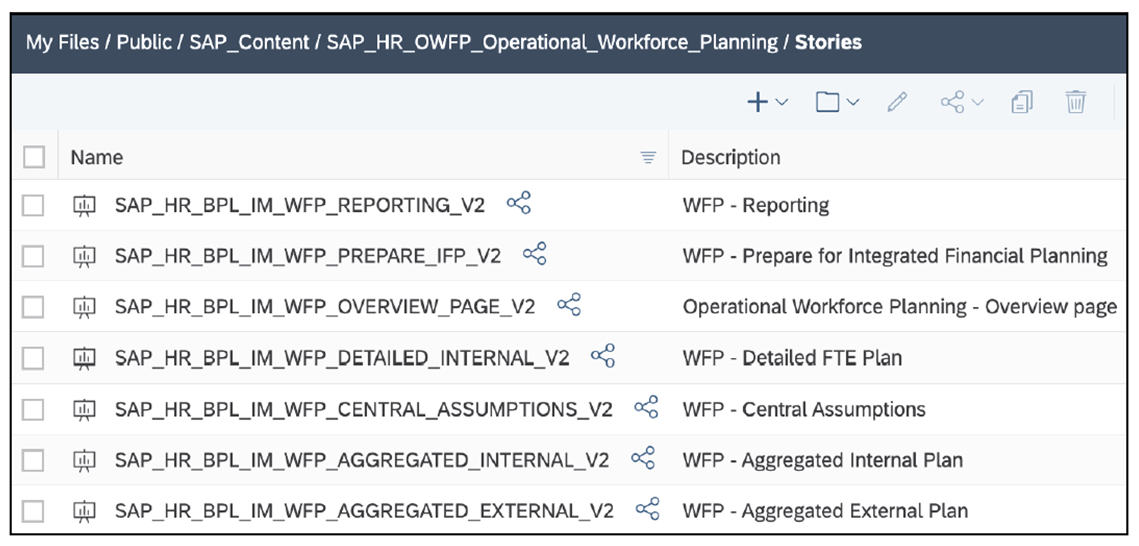Check the WFP_OVERVIEW_PAGE_V2 row checkbox
The width and height of the screenshot is (1139, 546).
[33, 307]
